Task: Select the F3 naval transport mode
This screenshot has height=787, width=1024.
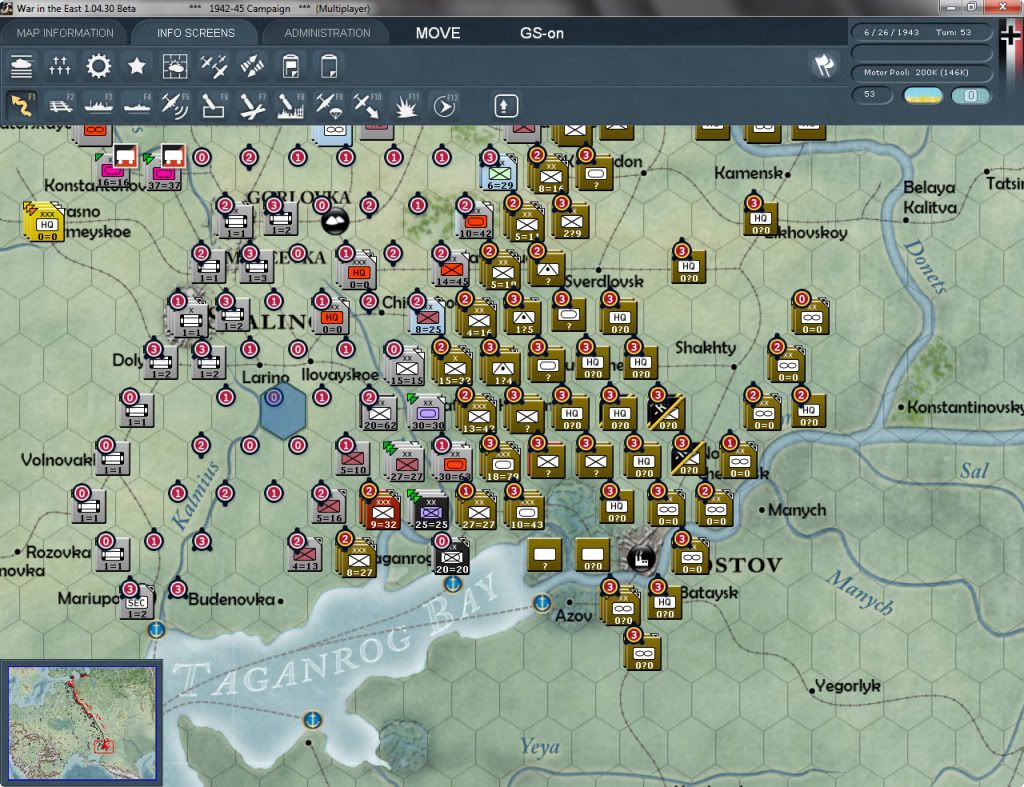Action: (99, 105)
